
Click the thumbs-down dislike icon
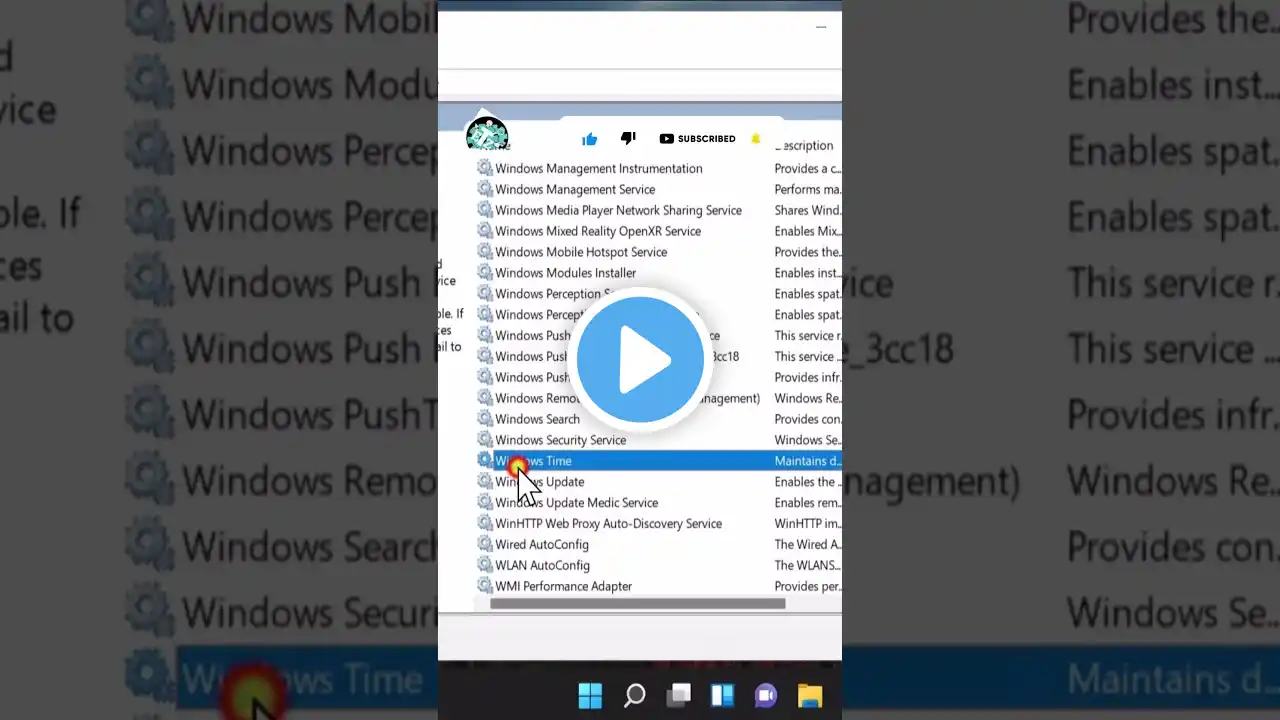[628, 138]
